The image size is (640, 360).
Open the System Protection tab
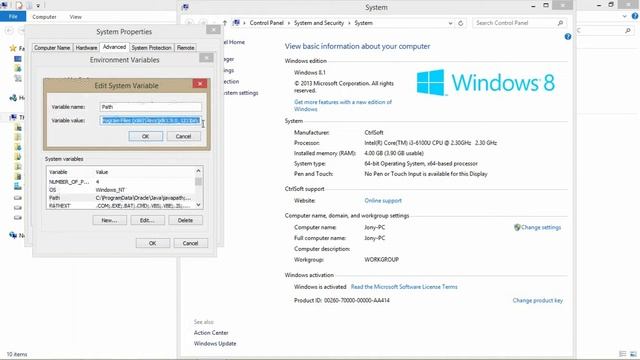click(x=151, y=48)
